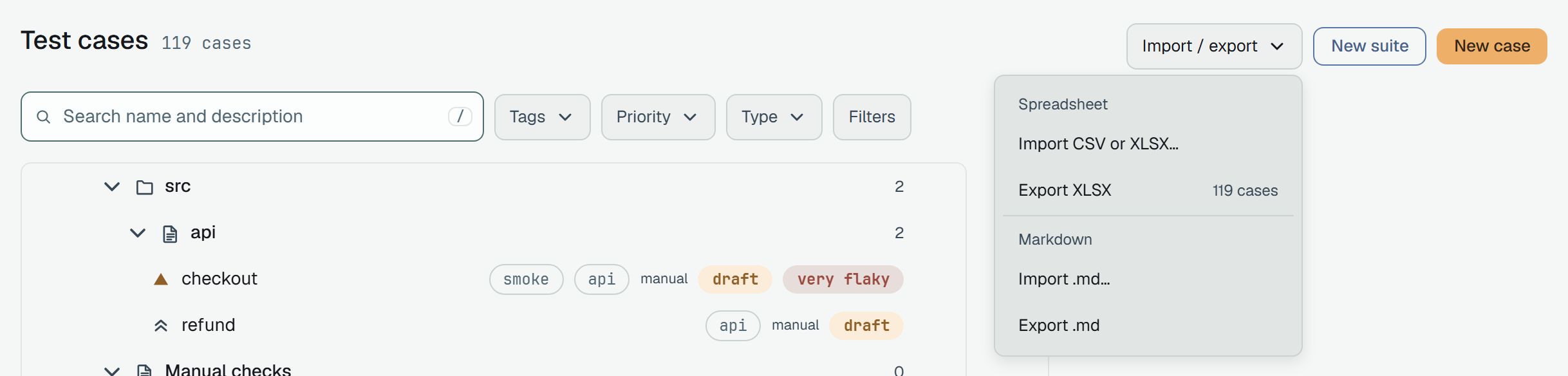1568x376 pixels.
Task: Click the New case button
Action: 1492,46
